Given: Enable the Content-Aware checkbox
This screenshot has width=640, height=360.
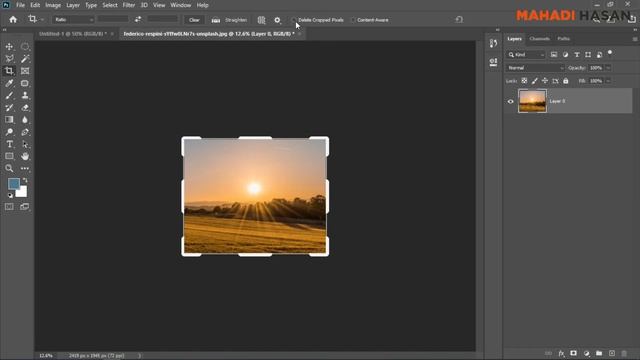Looking at the screenshot, I should [x=353, y=20].
